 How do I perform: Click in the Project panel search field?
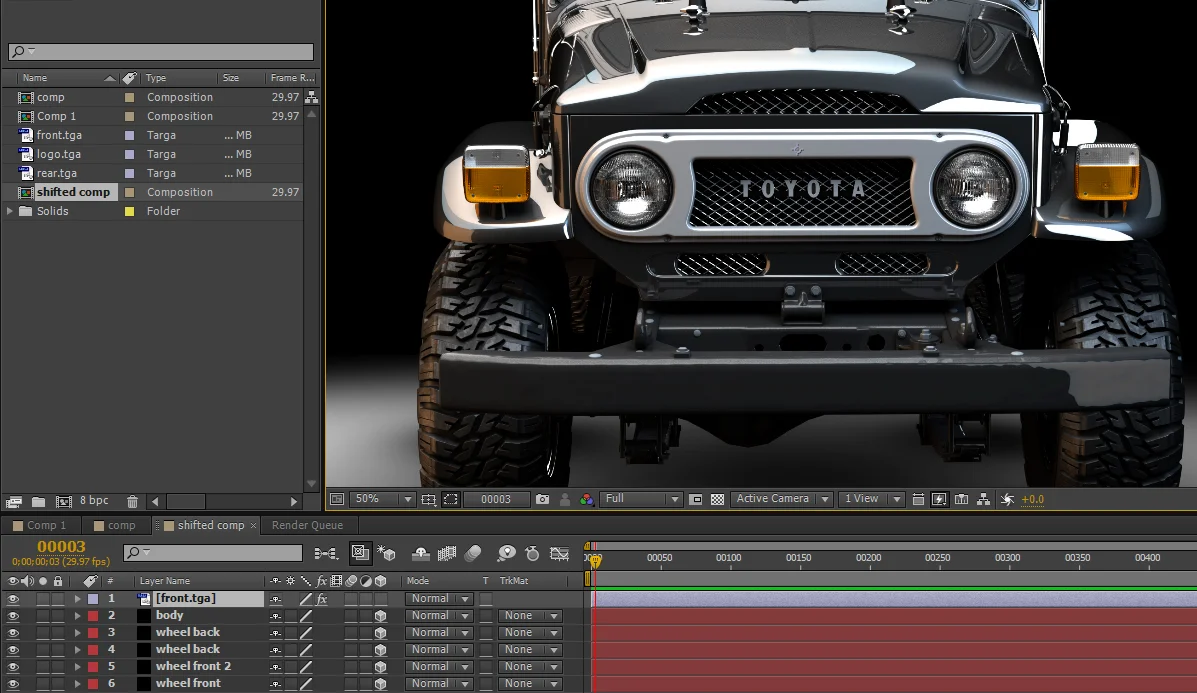coord(160,52)
